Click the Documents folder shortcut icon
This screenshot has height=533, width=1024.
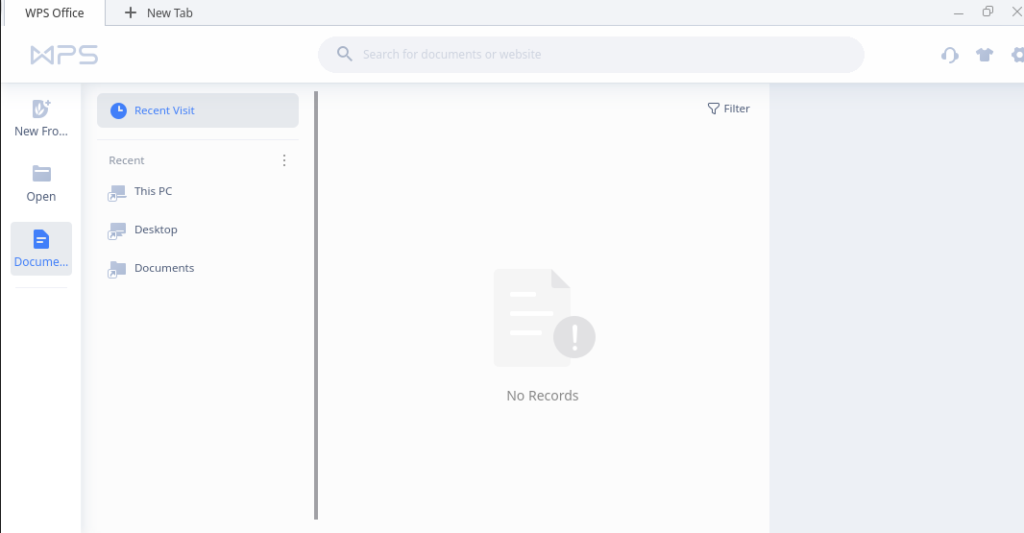point(116,270)
